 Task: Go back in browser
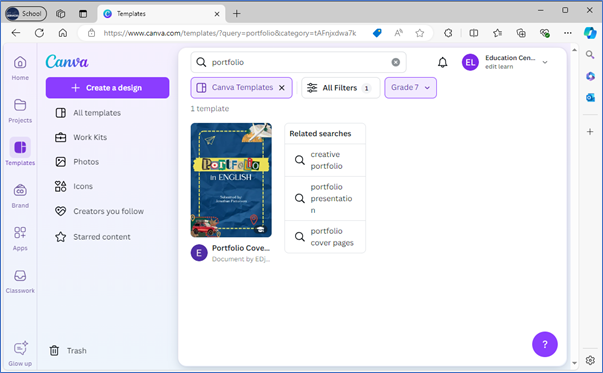[x=16, y=33]
